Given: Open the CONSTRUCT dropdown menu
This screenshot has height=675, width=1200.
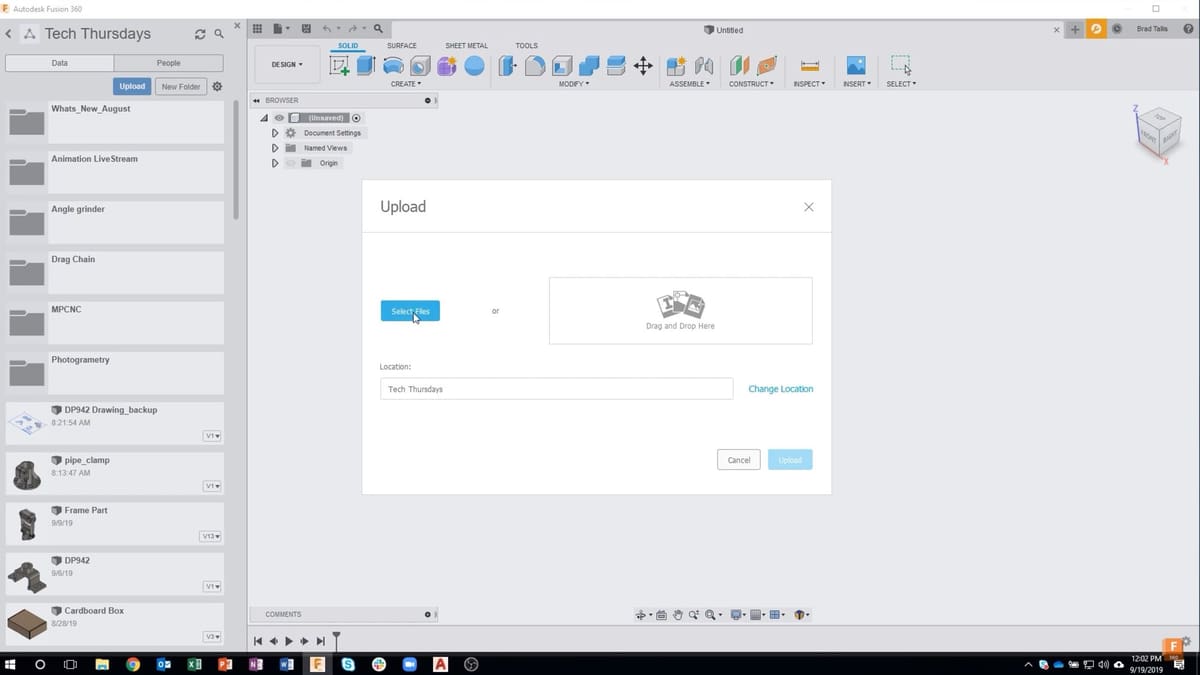Looking at the screenshot, I should coord(751,84).
